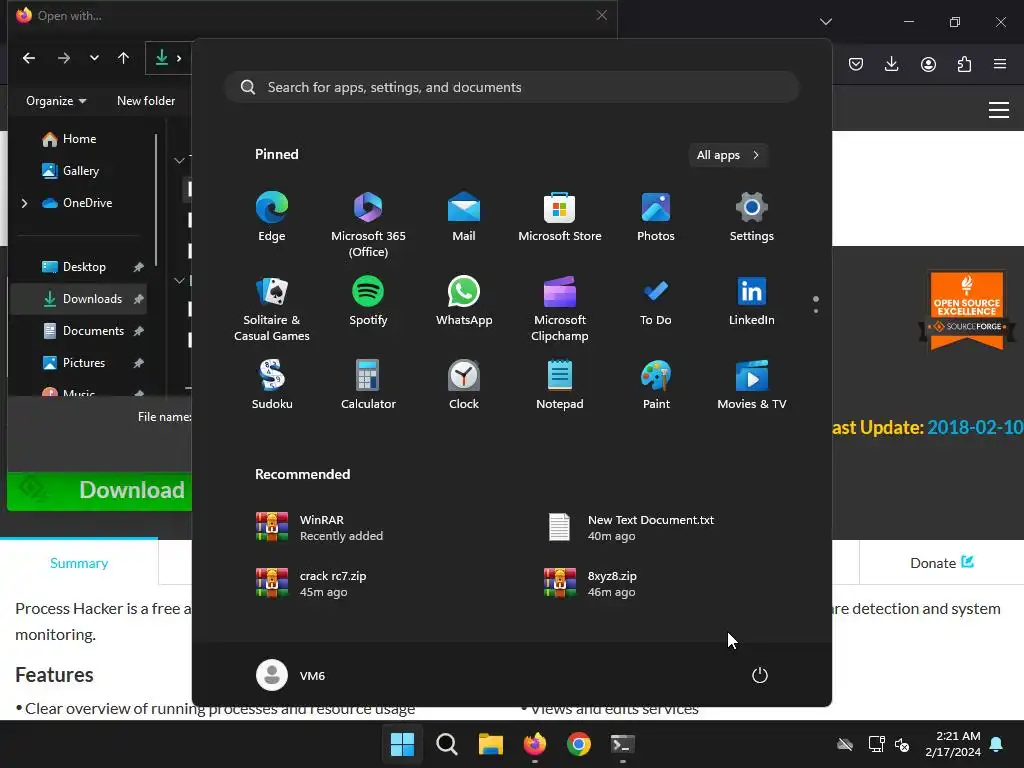Launch Microsoft 365 (Office) app
Screen dimensions: 1024x768
coord(368,225)
